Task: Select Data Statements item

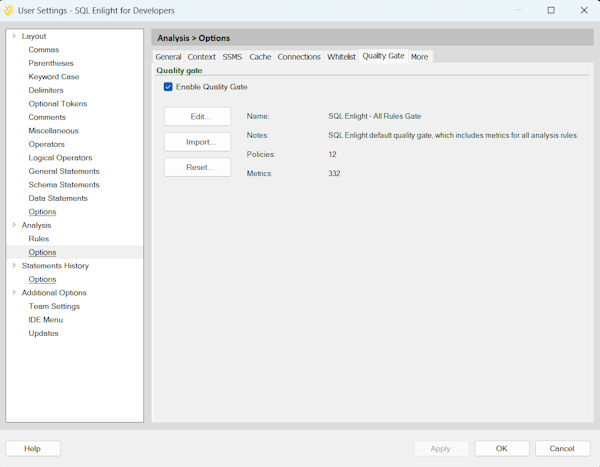Action: click(58, 198)
